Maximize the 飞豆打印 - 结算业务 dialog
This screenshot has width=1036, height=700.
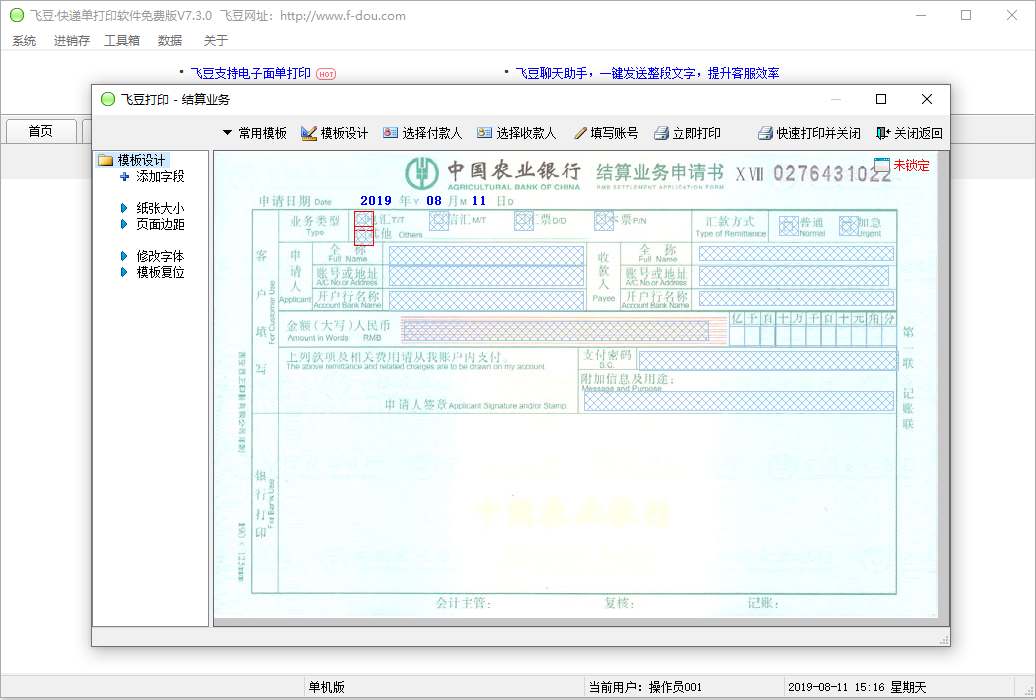click(881, 99)
